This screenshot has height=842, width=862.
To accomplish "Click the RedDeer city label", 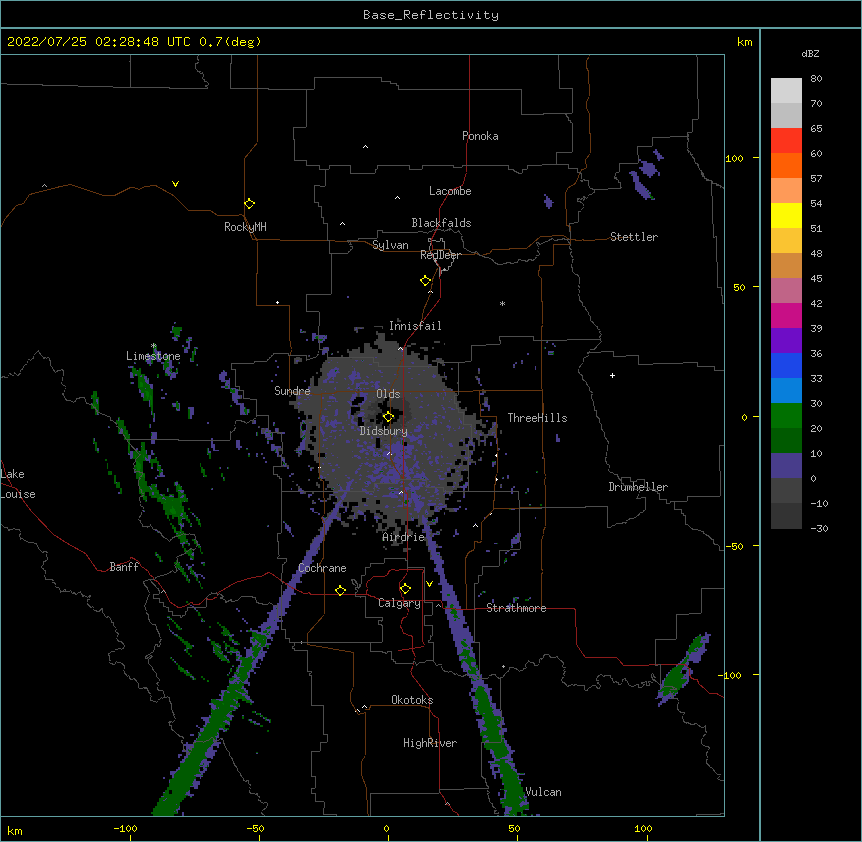I will tap(440, 255).
